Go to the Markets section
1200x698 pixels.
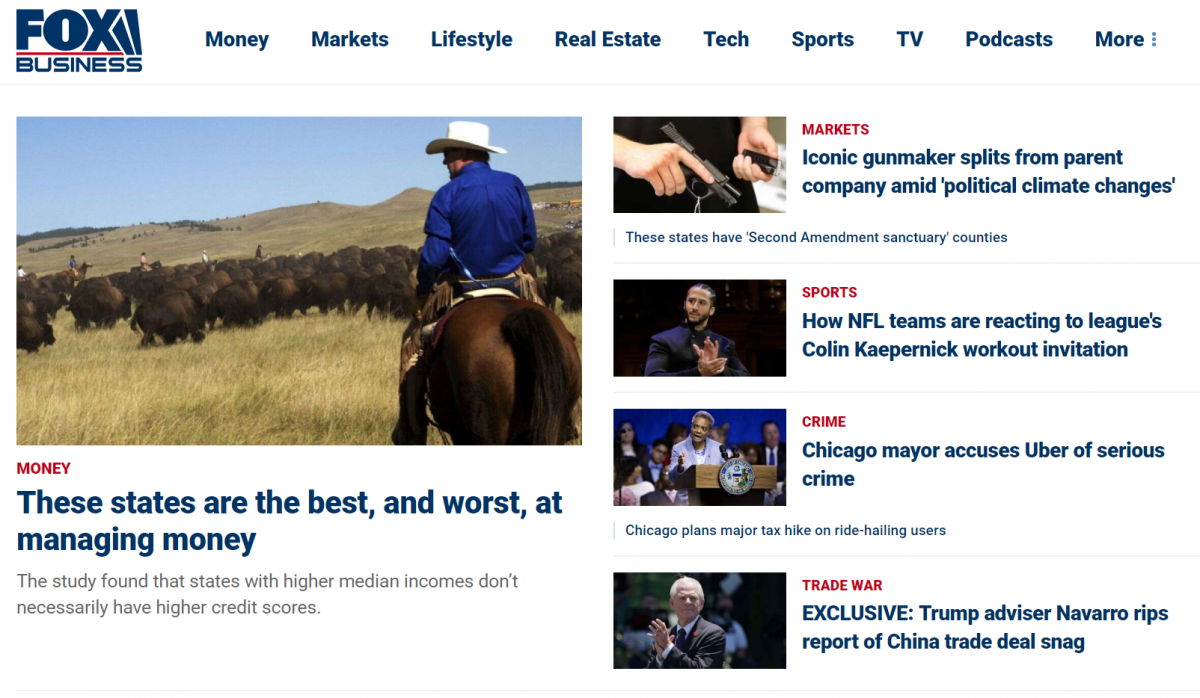(350, 40)
